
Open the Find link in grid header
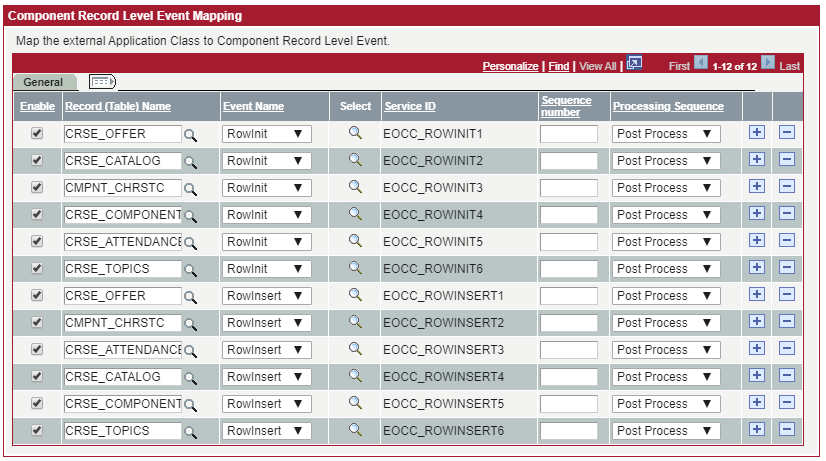(559, 66)
